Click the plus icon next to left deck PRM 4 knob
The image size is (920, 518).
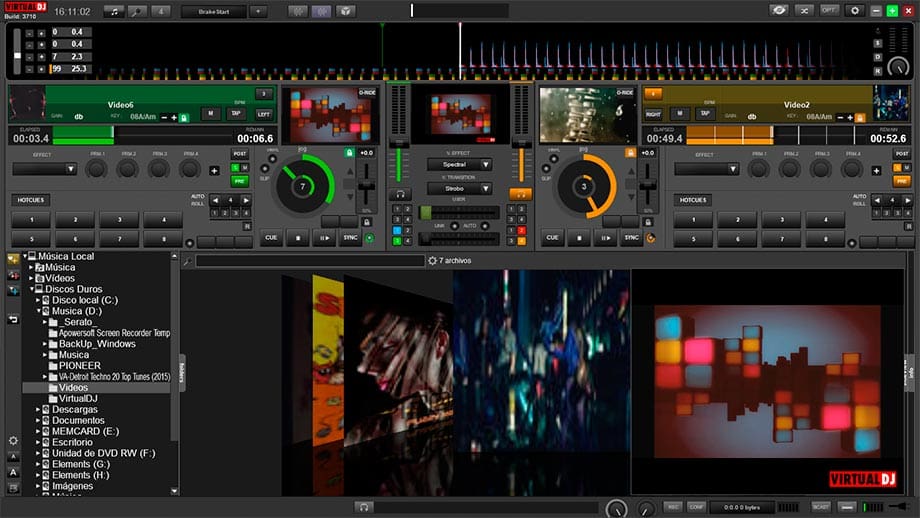[x=214, y=171]
